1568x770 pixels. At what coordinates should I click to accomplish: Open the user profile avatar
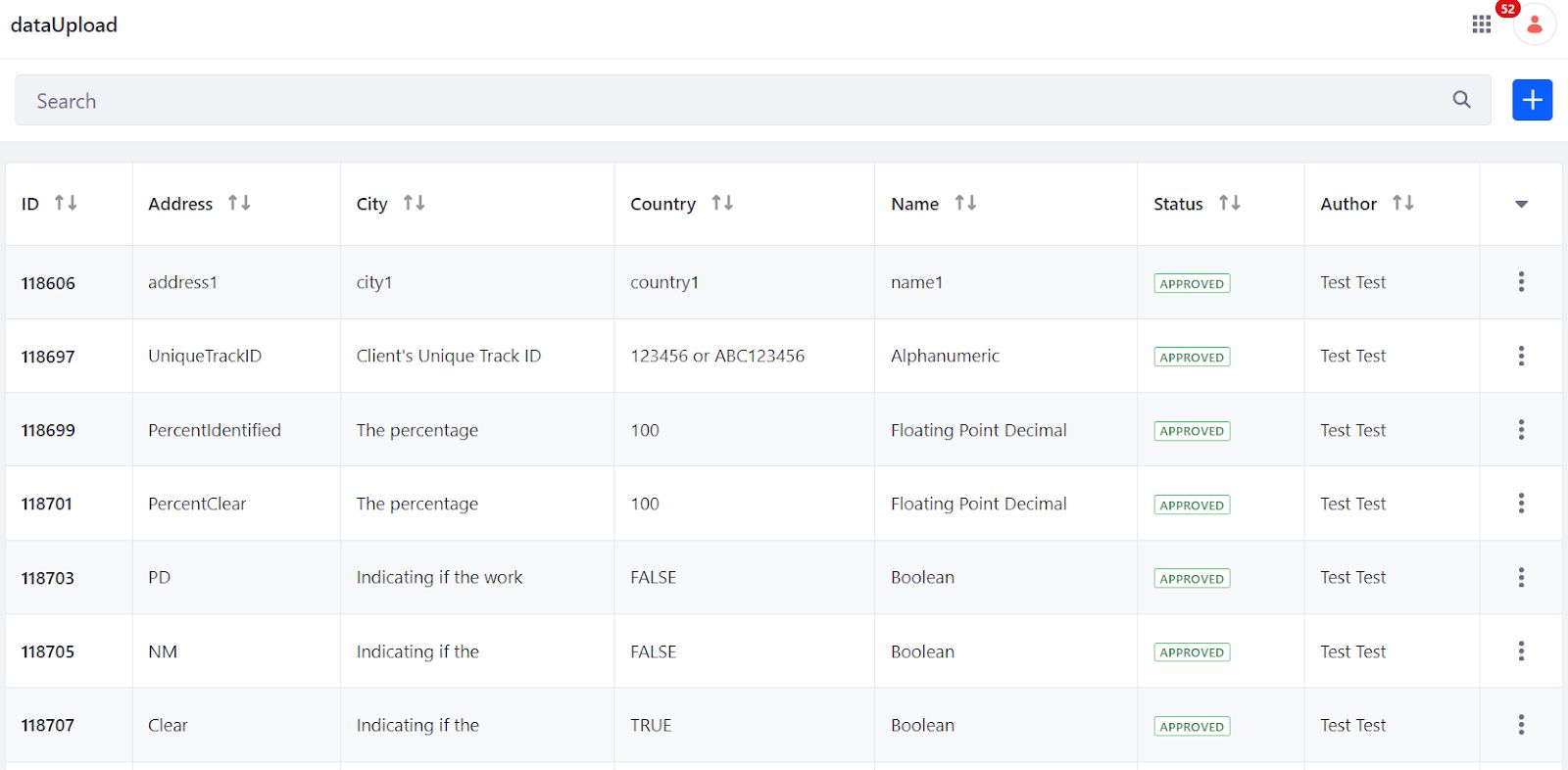(1535, 24)
